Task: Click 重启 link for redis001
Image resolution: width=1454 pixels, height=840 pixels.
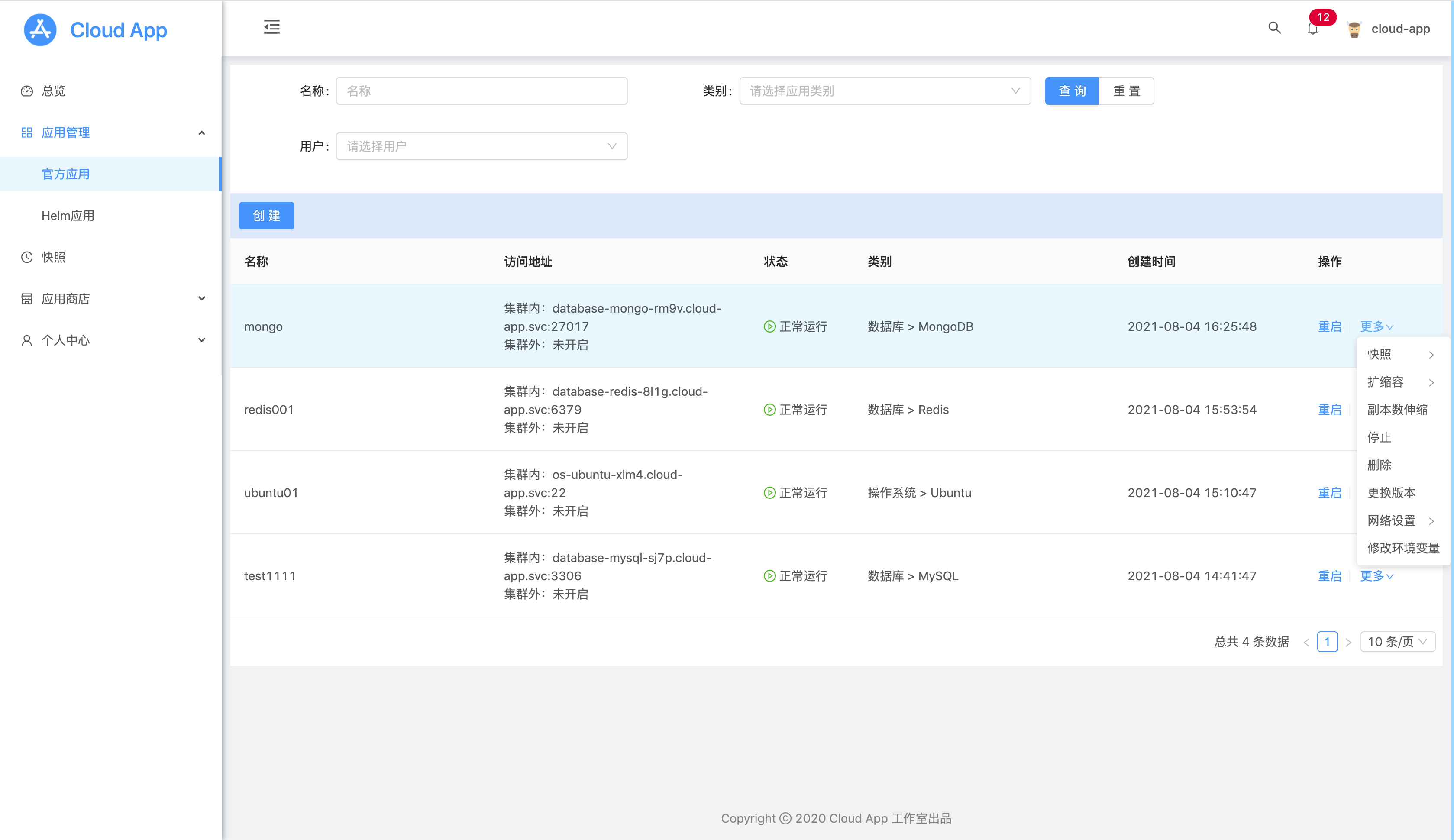Action: tap(1329, 410)
